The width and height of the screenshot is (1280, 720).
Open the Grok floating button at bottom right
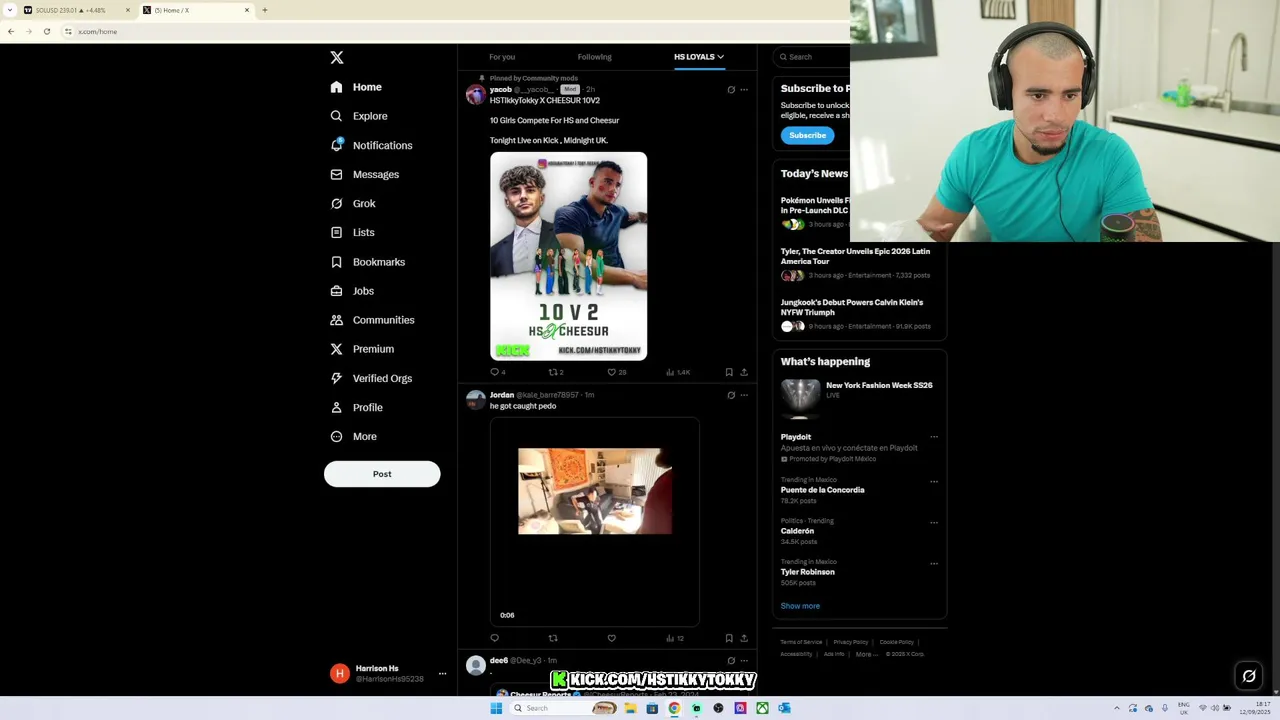click(x=1249, y=676)
